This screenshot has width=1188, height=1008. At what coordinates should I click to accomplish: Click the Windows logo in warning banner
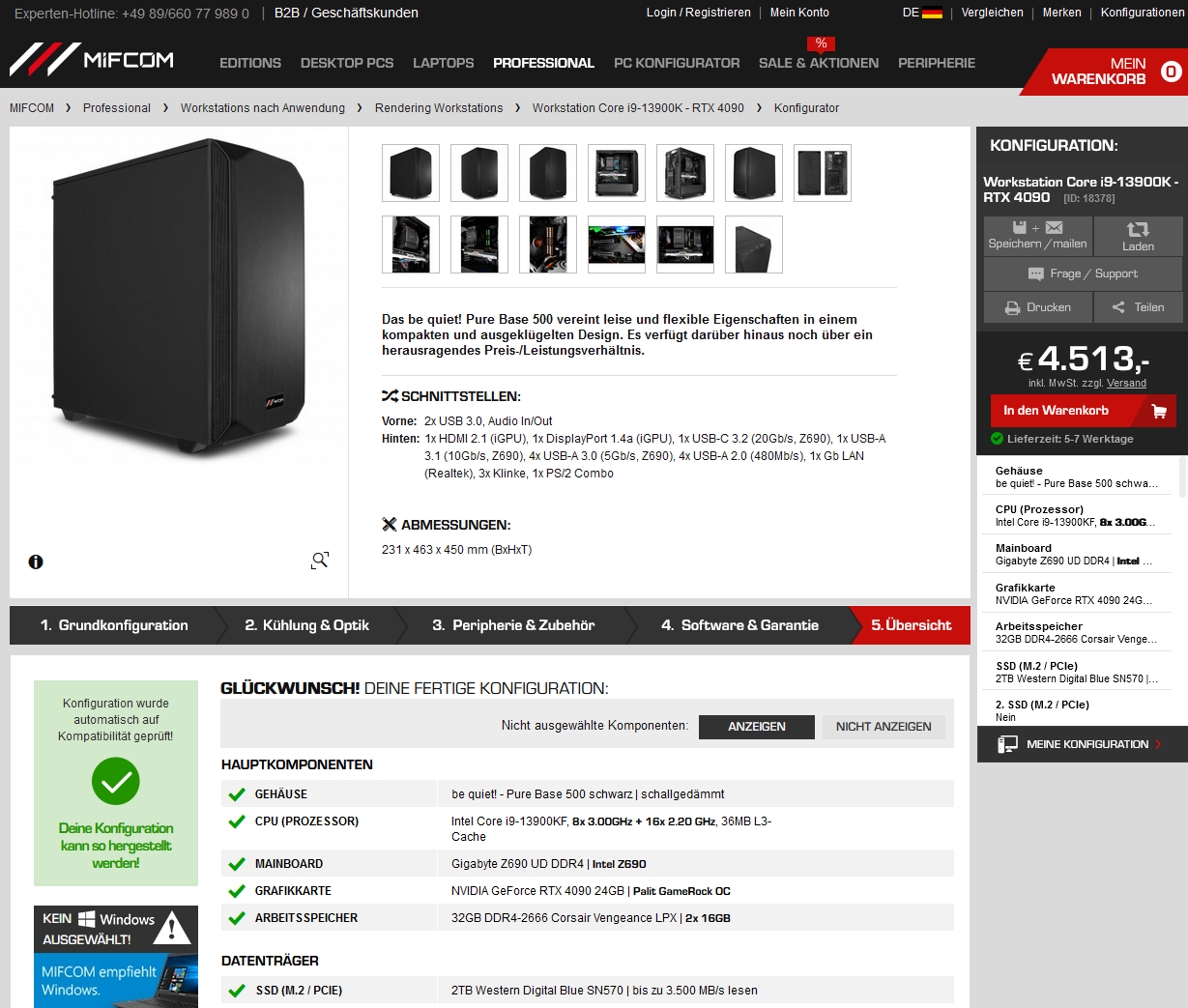pos(87,919)
